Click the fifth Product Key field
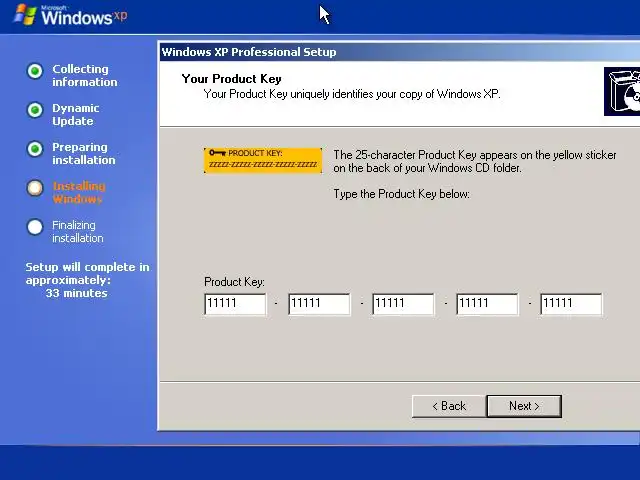640x480 pixels. [x=571, y=304]
